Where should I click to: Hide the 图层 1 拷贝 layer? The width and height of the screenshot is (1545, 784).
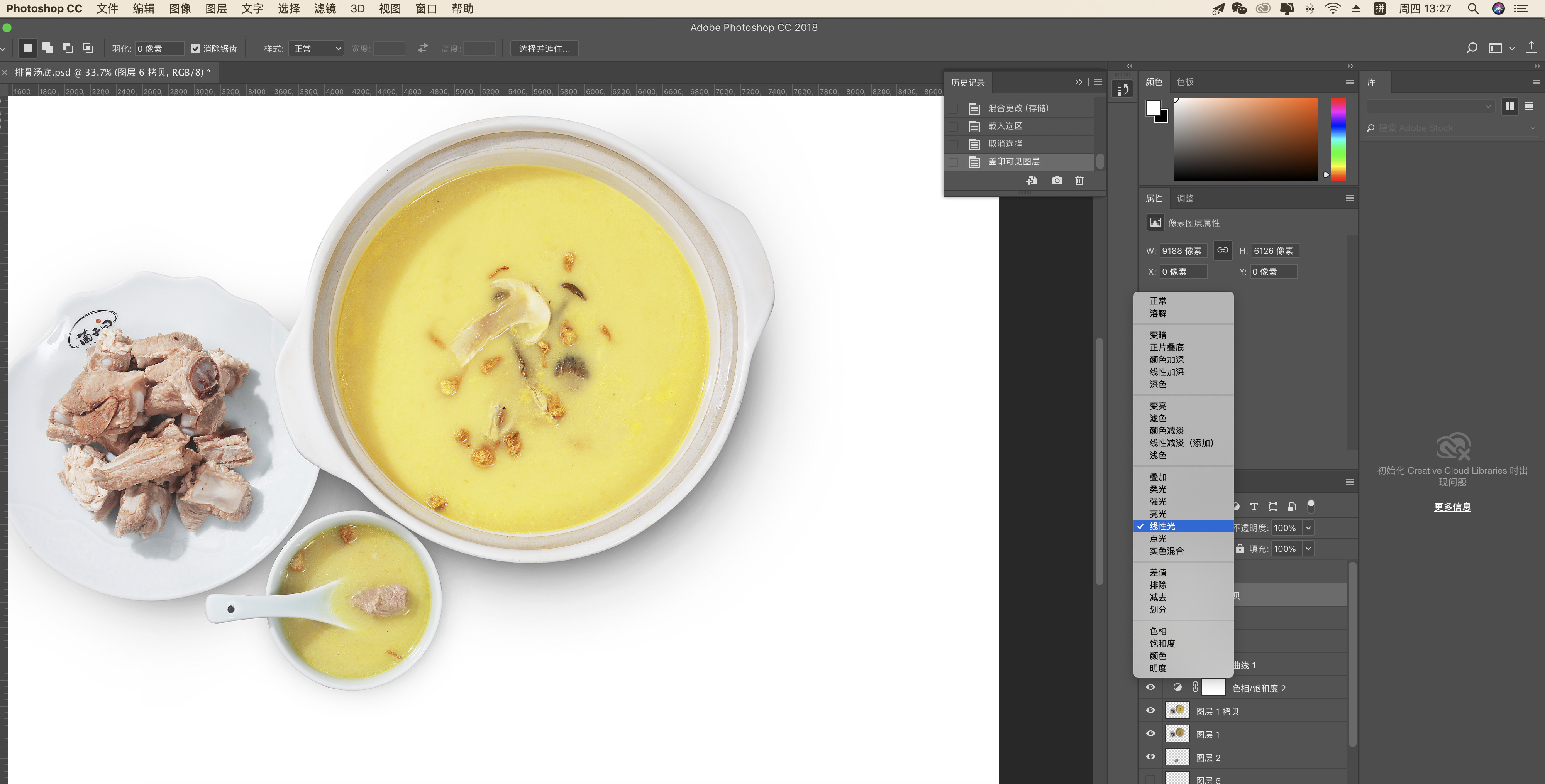[x=1150, y=711]
